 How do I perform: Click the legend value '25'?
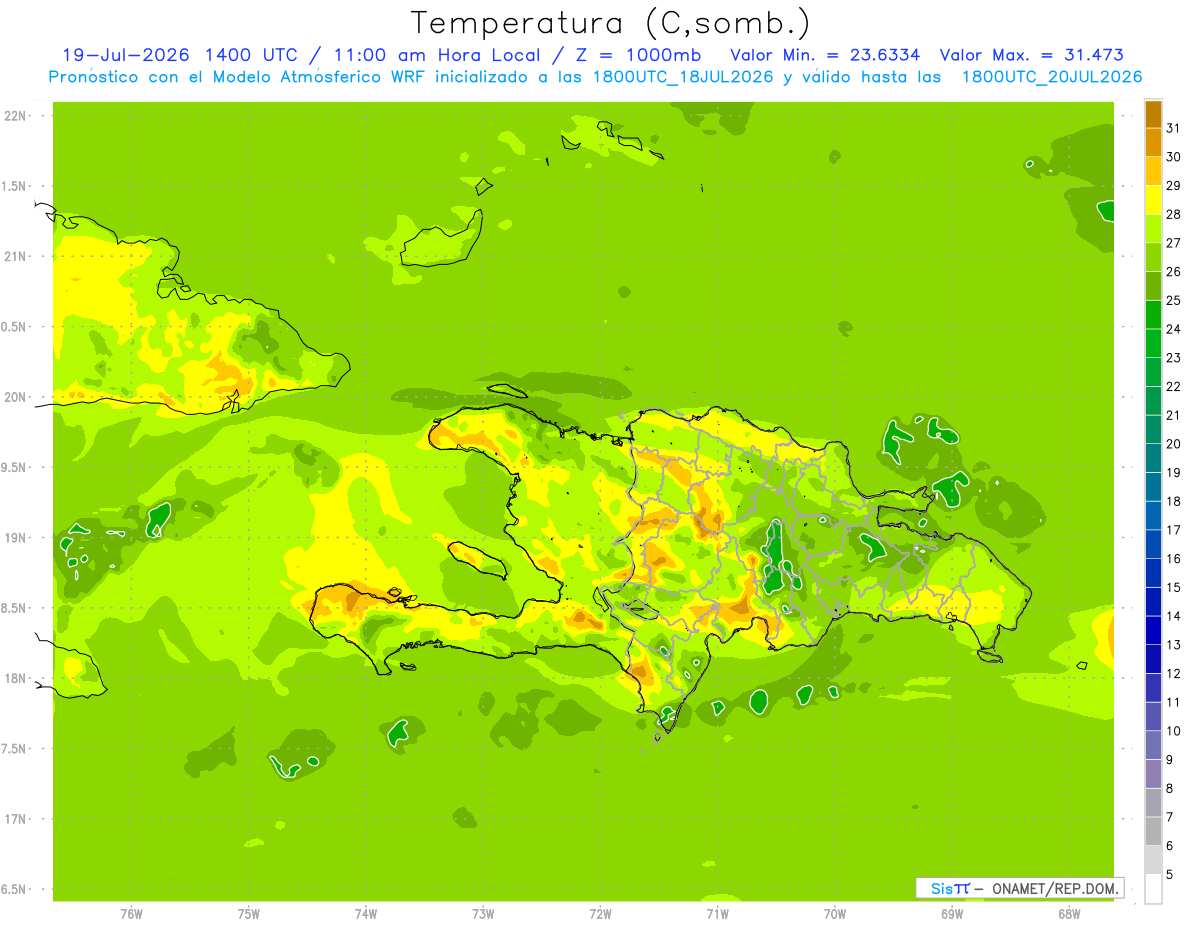pos(1173,300)
